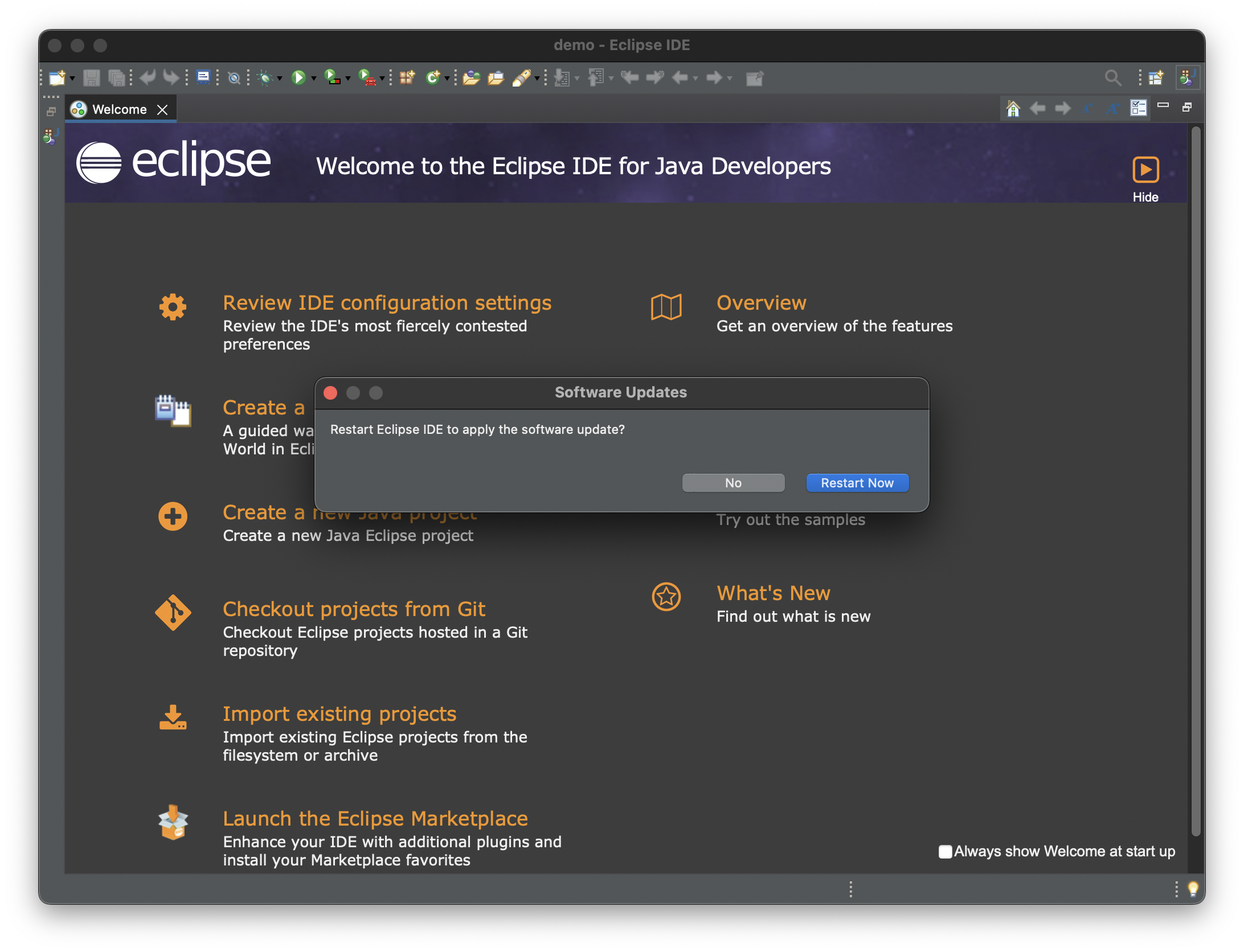Screen dimensions: 1244x952
Task: Click the toolbar Search magnifier icon
Action: pyautogui.click(x=1112, y=77)
